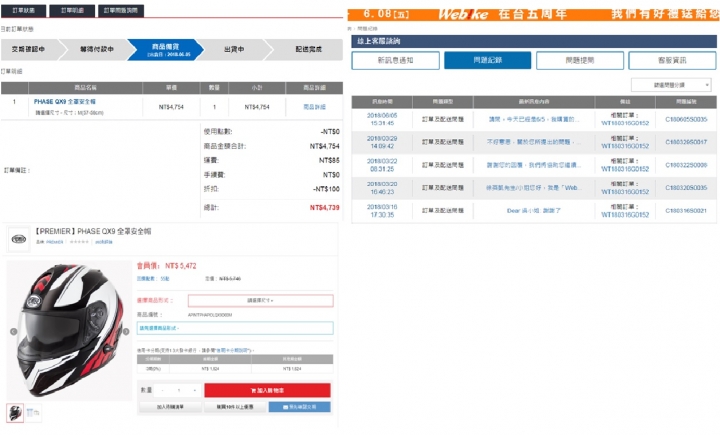Open question number C180316S0021
This screenshot has width=720, height=435.
pyautogui.click(x=686, y=211)
